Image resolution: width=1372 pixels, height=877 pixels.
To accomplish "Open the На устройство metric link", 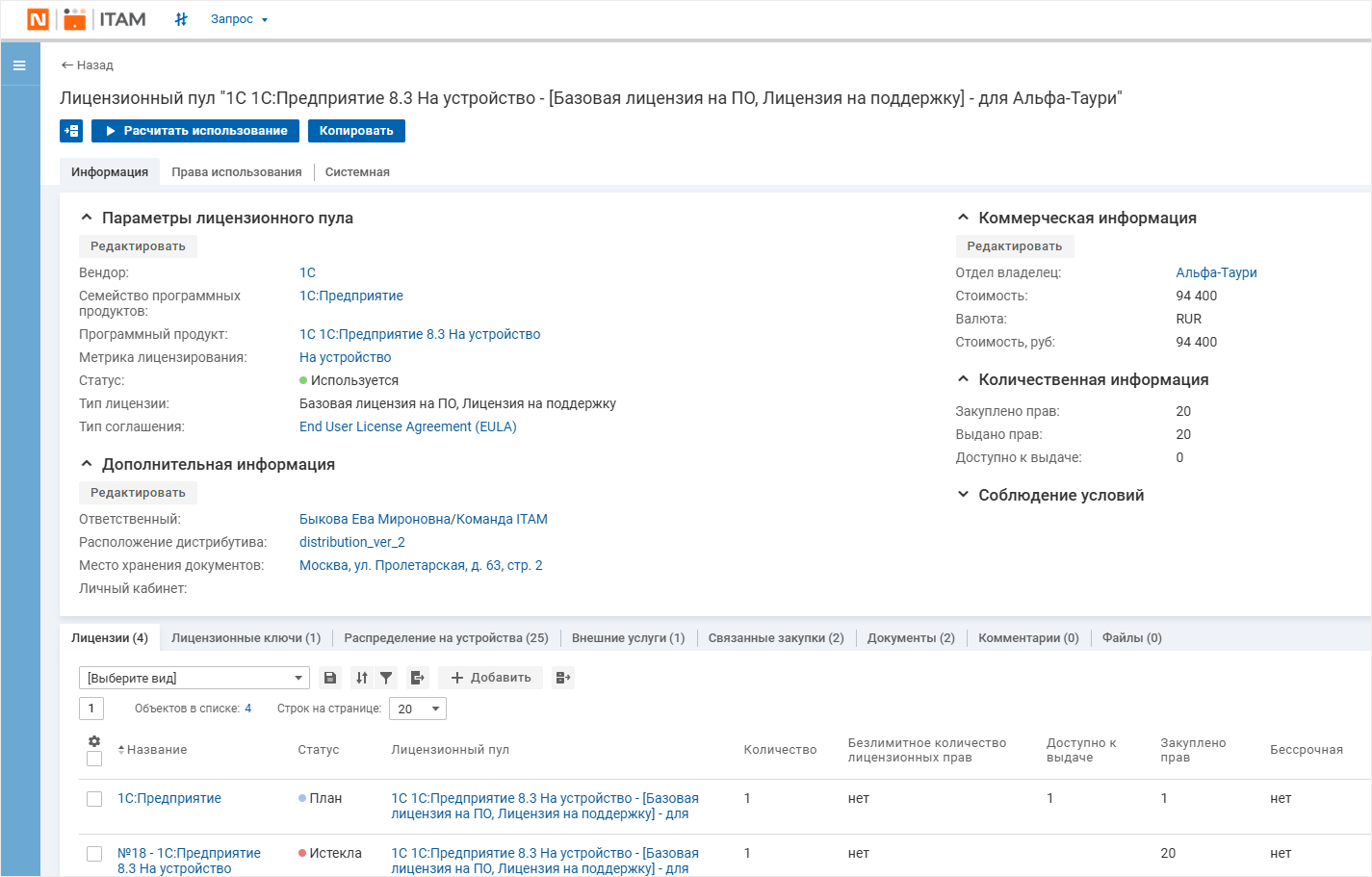I will (x=345, y=358).
